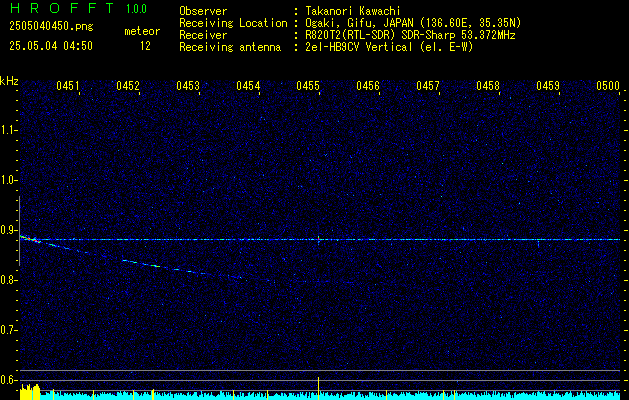This screenshot has width=629, height=400.
Task: Click observer name Takanori Kawachi
Action: pyautogui.click(x=353, y=11)
